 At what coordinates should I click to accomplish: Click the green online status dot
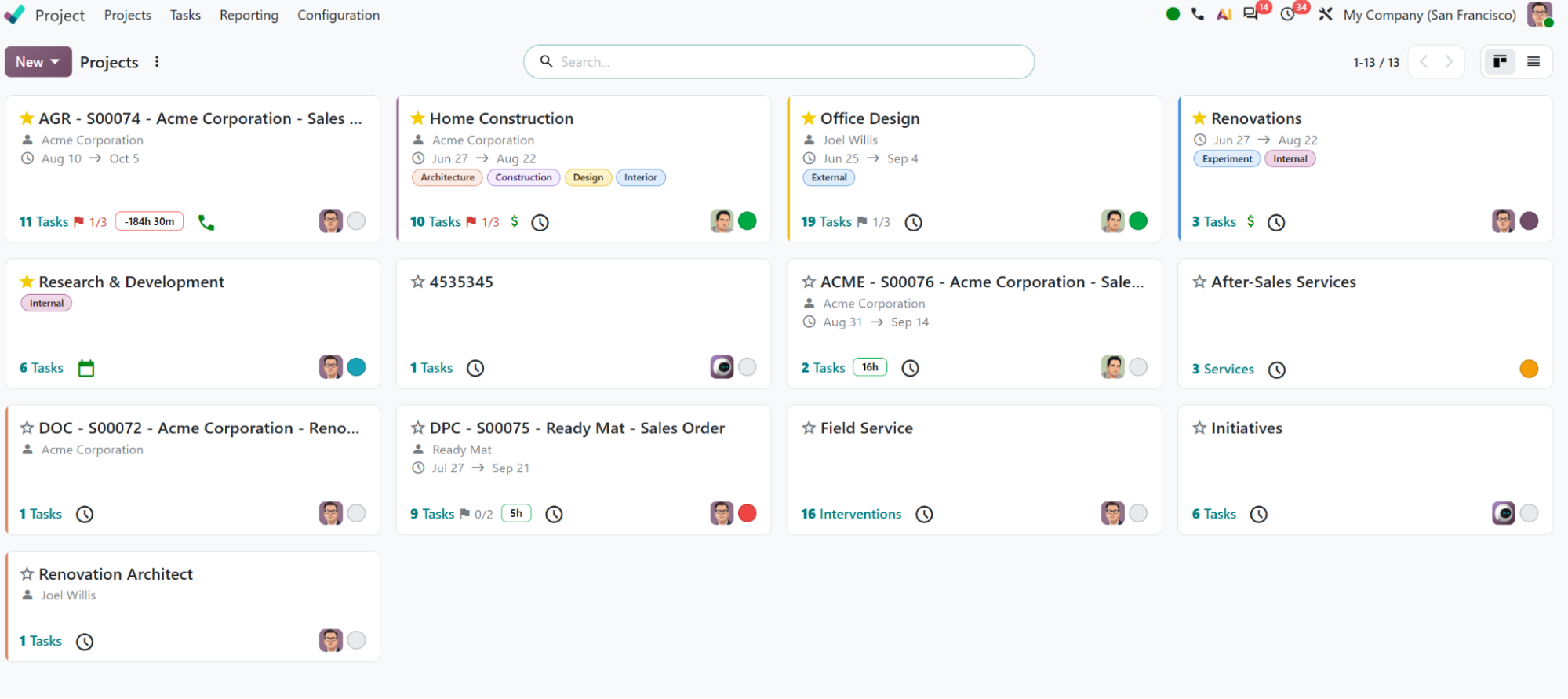1173,14
